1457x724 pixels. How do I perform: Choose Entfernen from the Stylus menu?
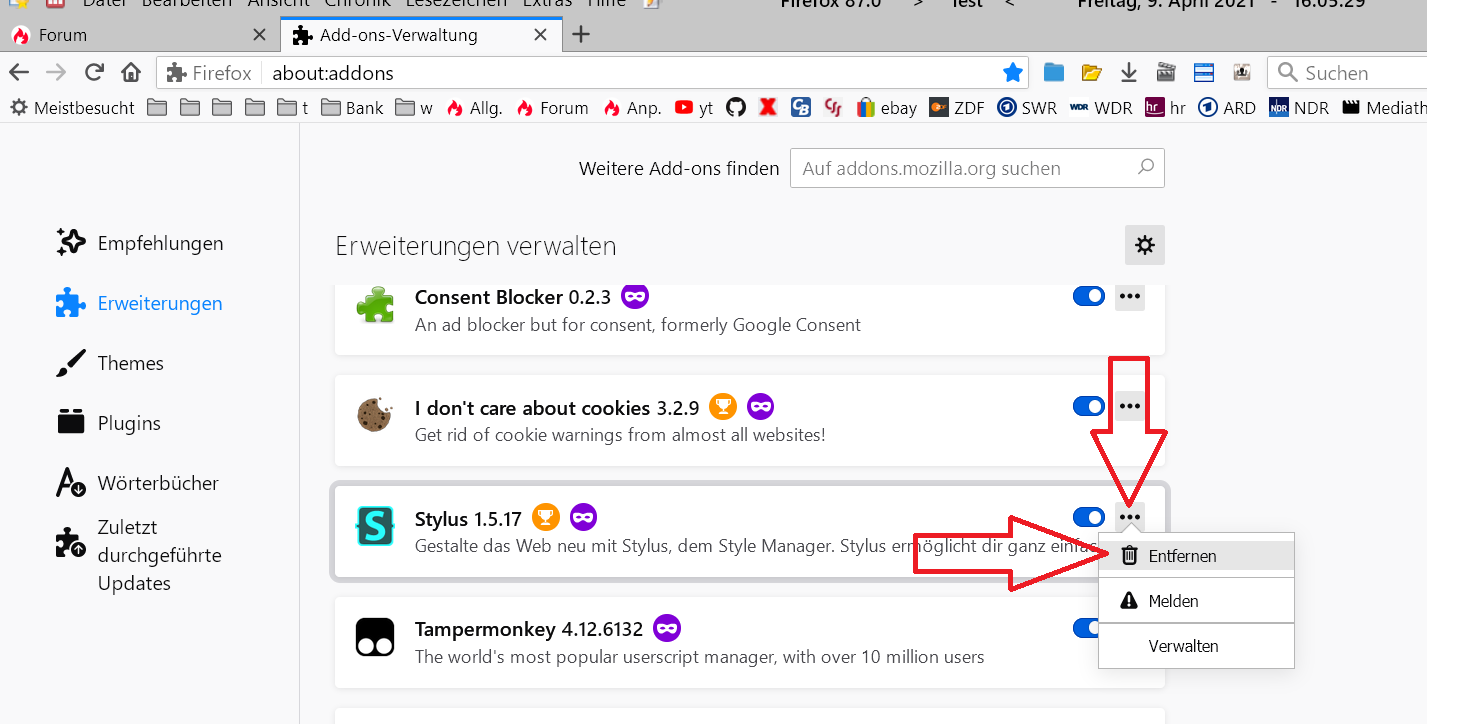[x=1196, y=556]
